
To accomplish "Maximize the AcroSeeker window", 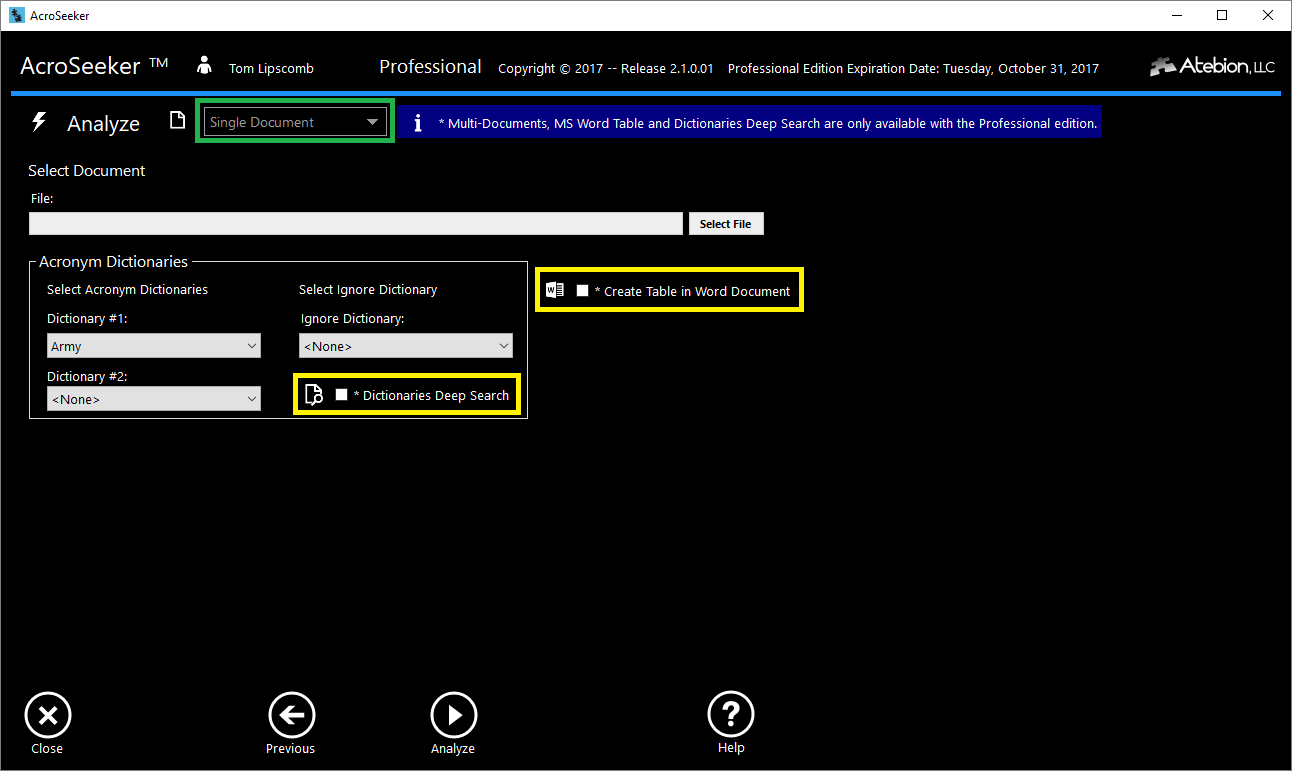I will coord(1222,15).
